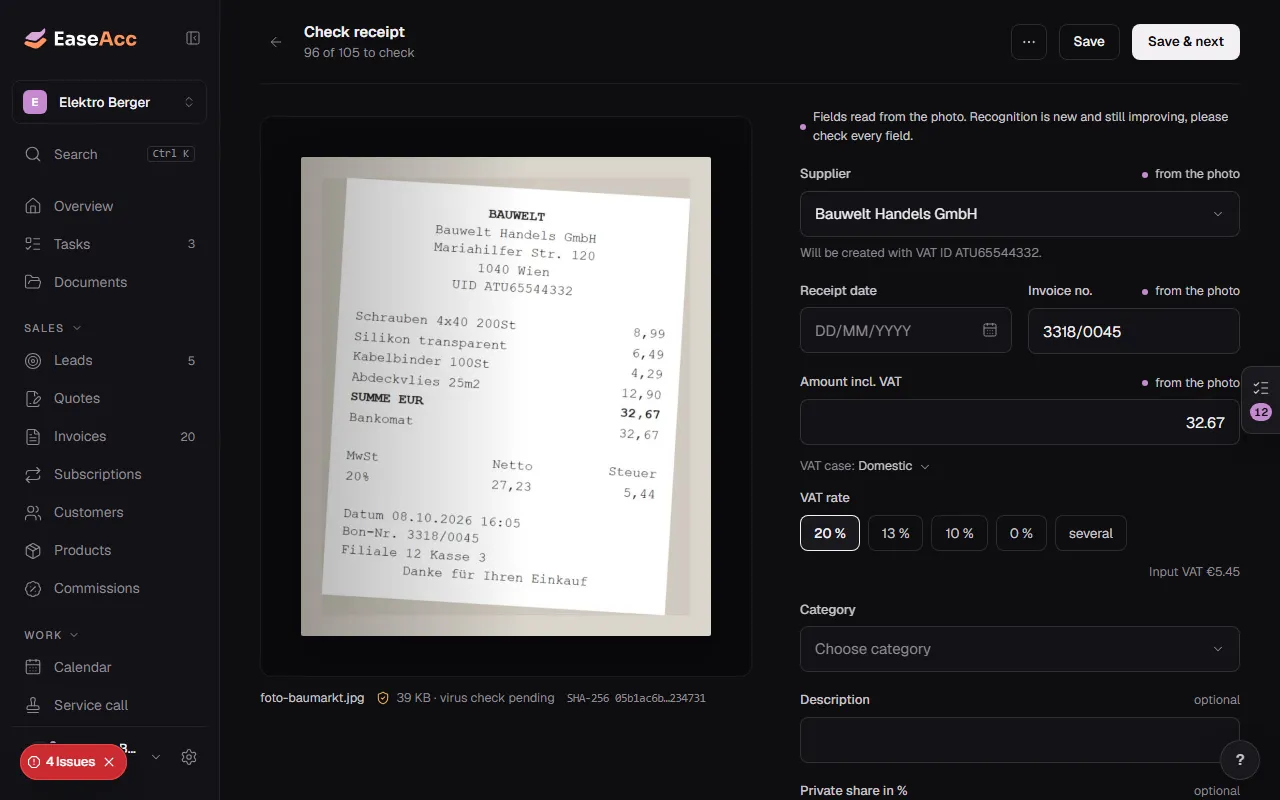
Task: Open Service call in the sidebar
Action: point(109,705)
